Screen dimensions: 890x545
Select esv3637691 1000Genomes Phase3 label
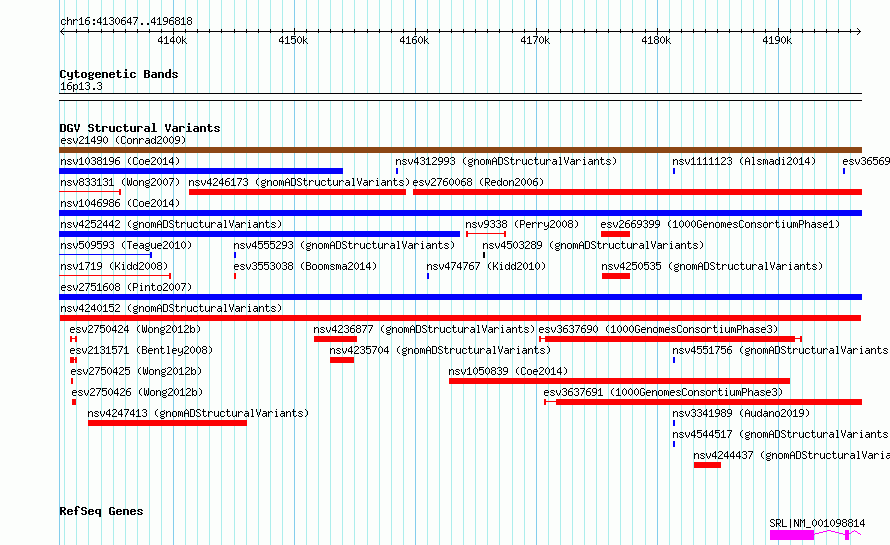(x=663, y=392)
